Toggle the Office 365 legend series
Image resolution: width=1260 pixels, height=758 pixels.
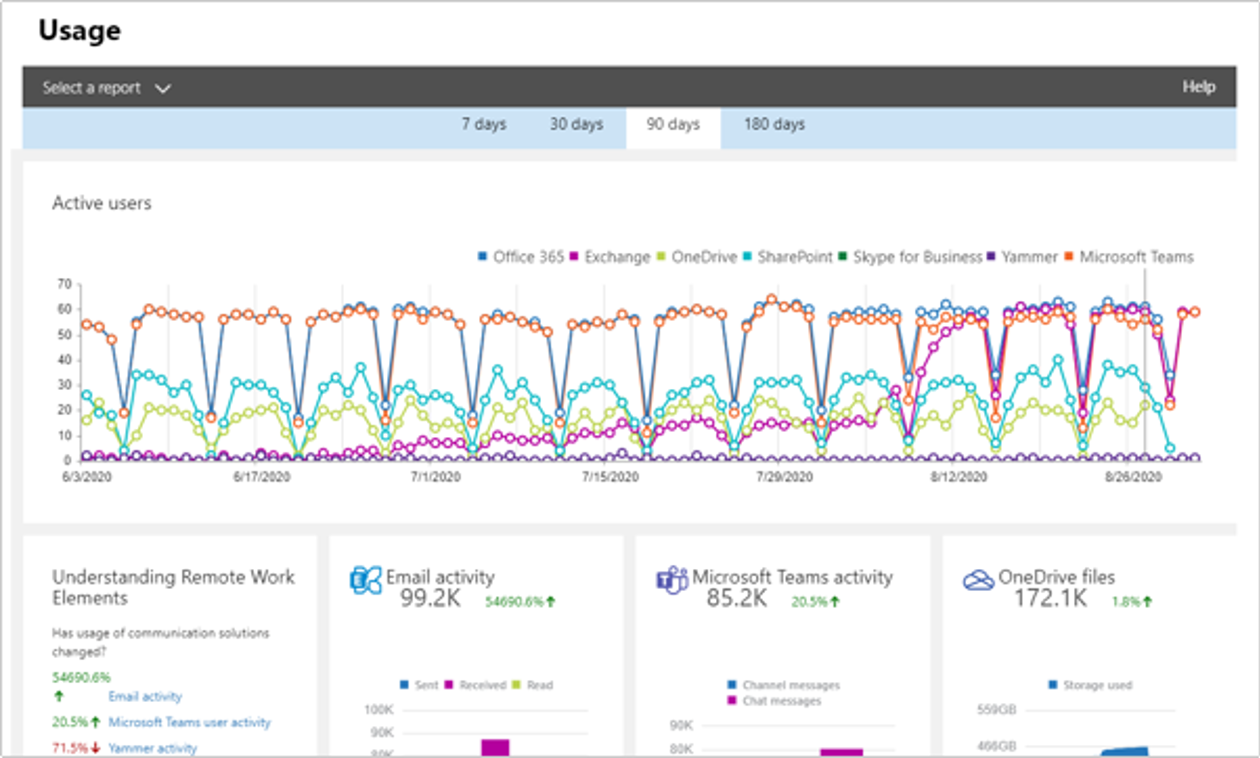pos(521,257)
